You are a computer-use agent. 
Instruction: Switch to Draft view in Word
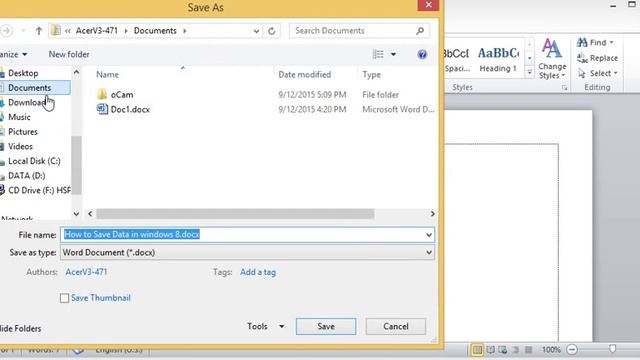[x=529, y=350]
